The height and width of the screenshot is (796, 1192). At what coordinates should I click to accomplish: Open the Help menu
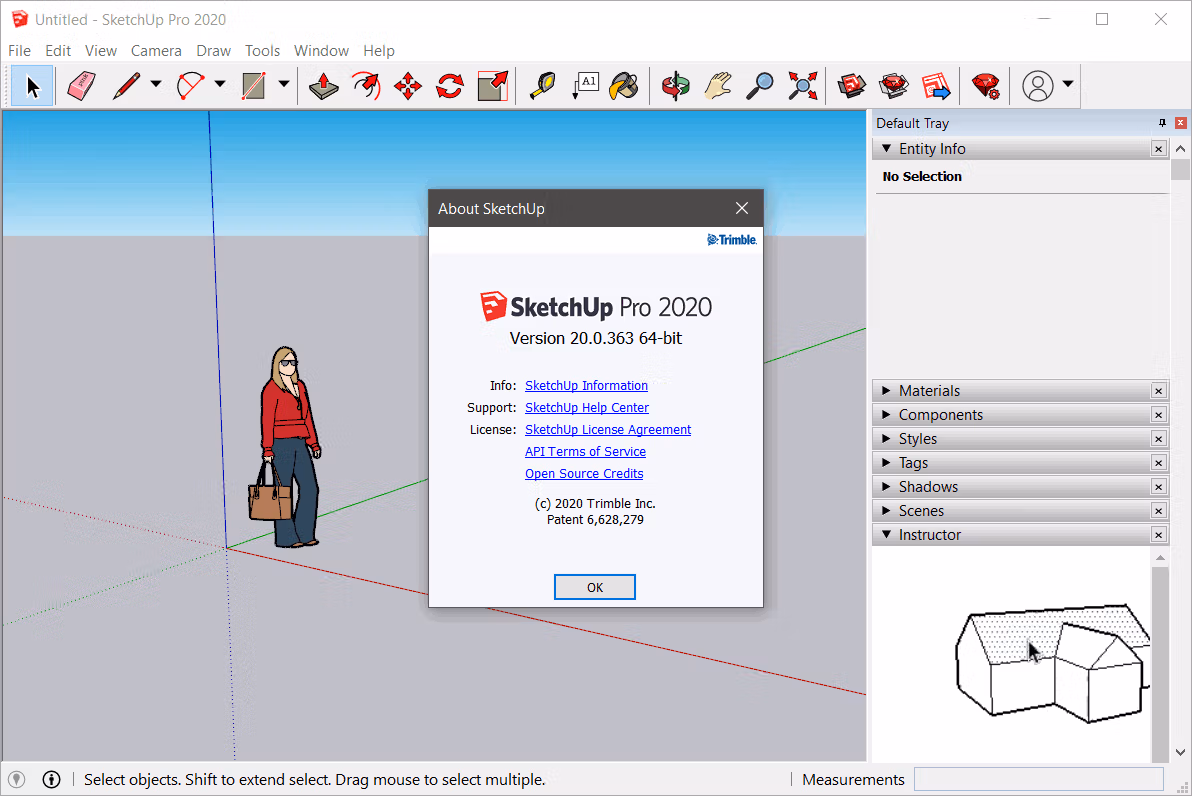(379, 51)
